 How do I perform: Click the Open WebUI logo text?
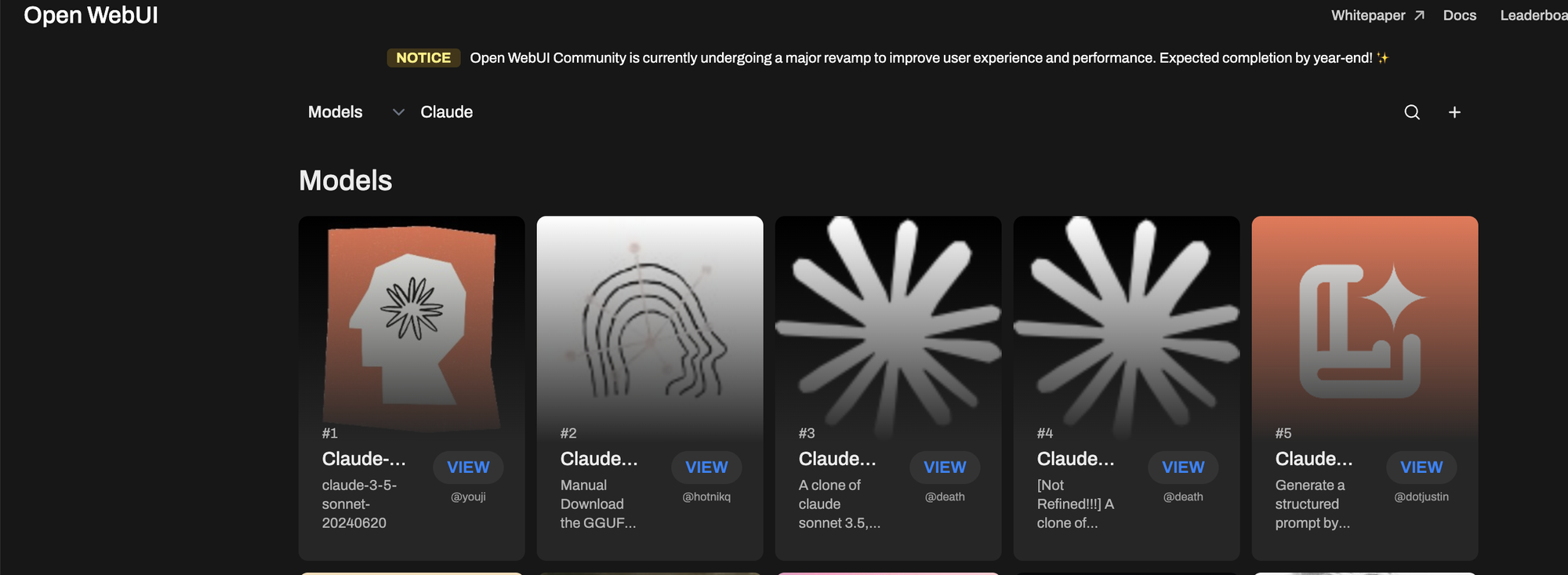(91, 15)
